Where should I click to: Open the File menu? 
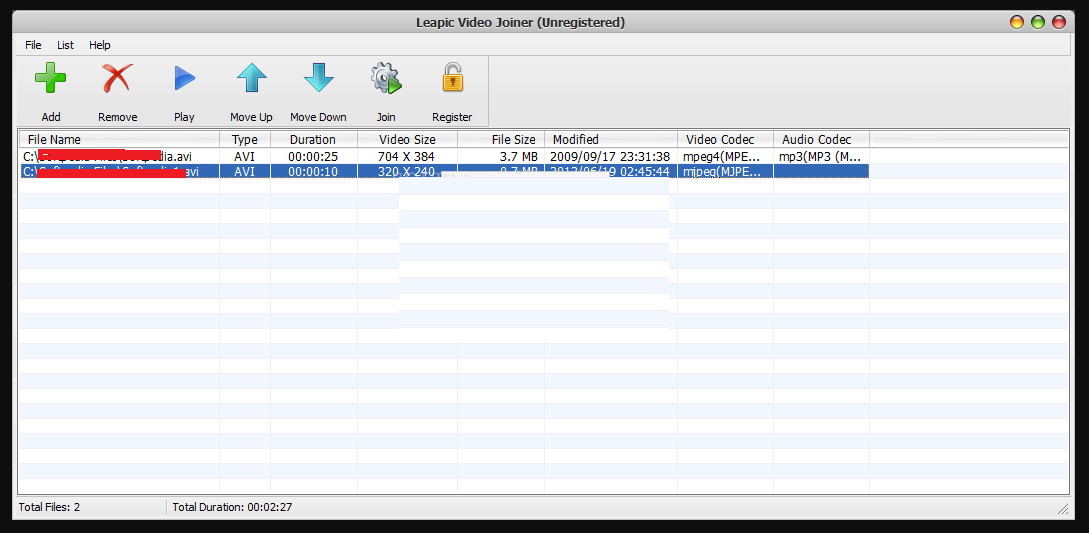pos(33,45)
